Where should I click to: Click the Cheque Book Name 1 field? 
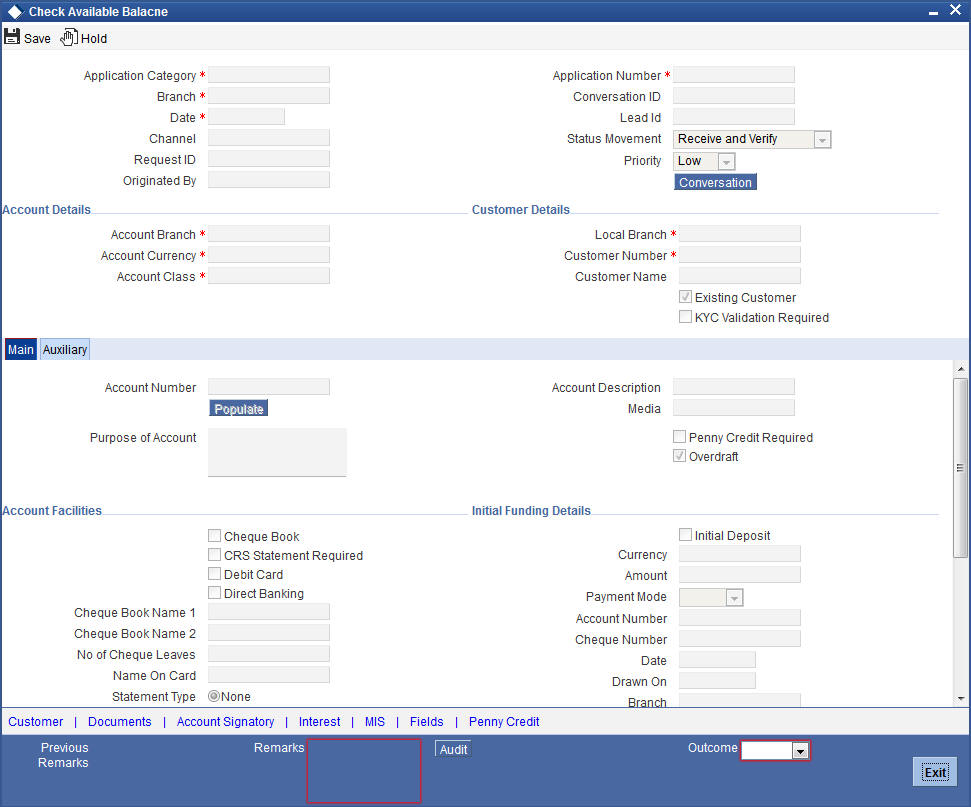click(x=269, y=612)
